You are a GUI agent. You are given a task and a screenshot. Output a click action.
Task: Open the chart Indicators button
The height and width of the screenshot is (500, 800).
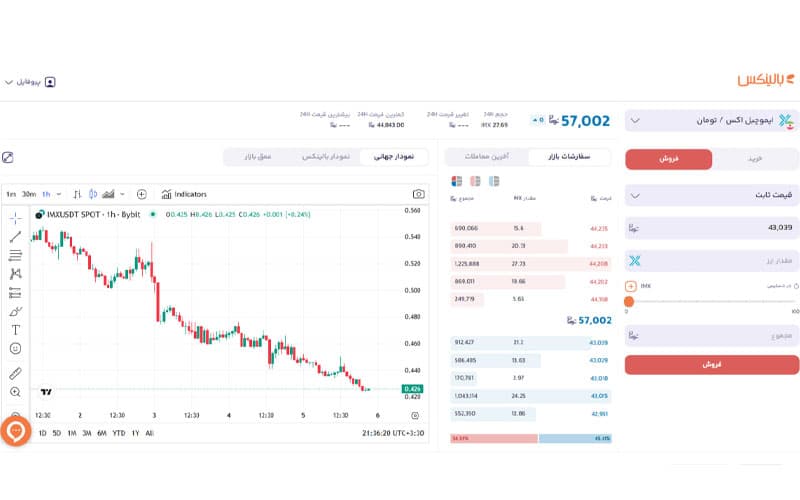(185, 194)
